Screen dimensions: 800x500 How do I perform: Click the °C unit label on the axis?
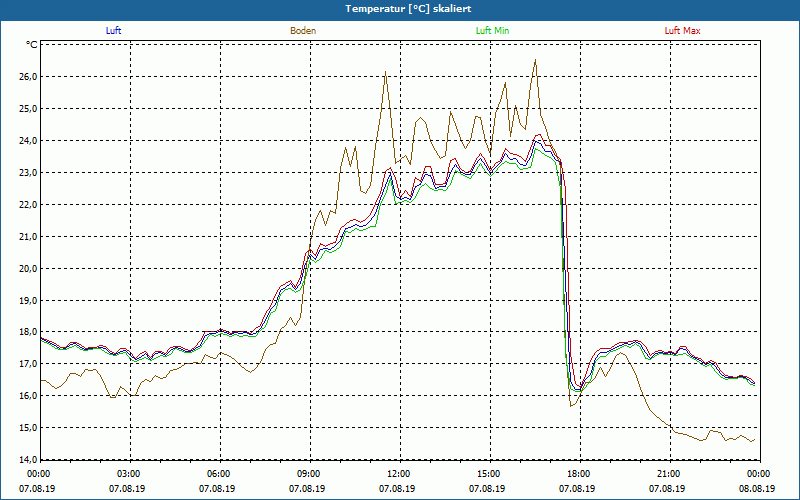click(31, 45)
